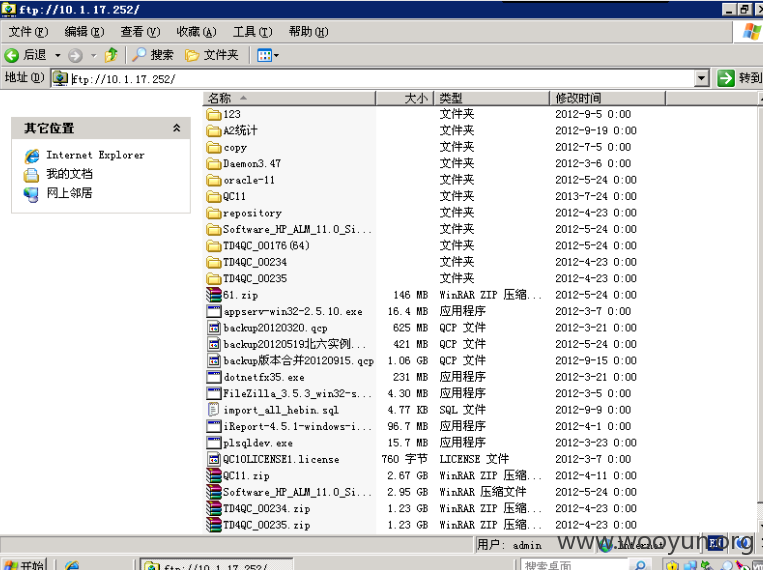Select file name iReport-4.5.1-windows-i...

297,426
